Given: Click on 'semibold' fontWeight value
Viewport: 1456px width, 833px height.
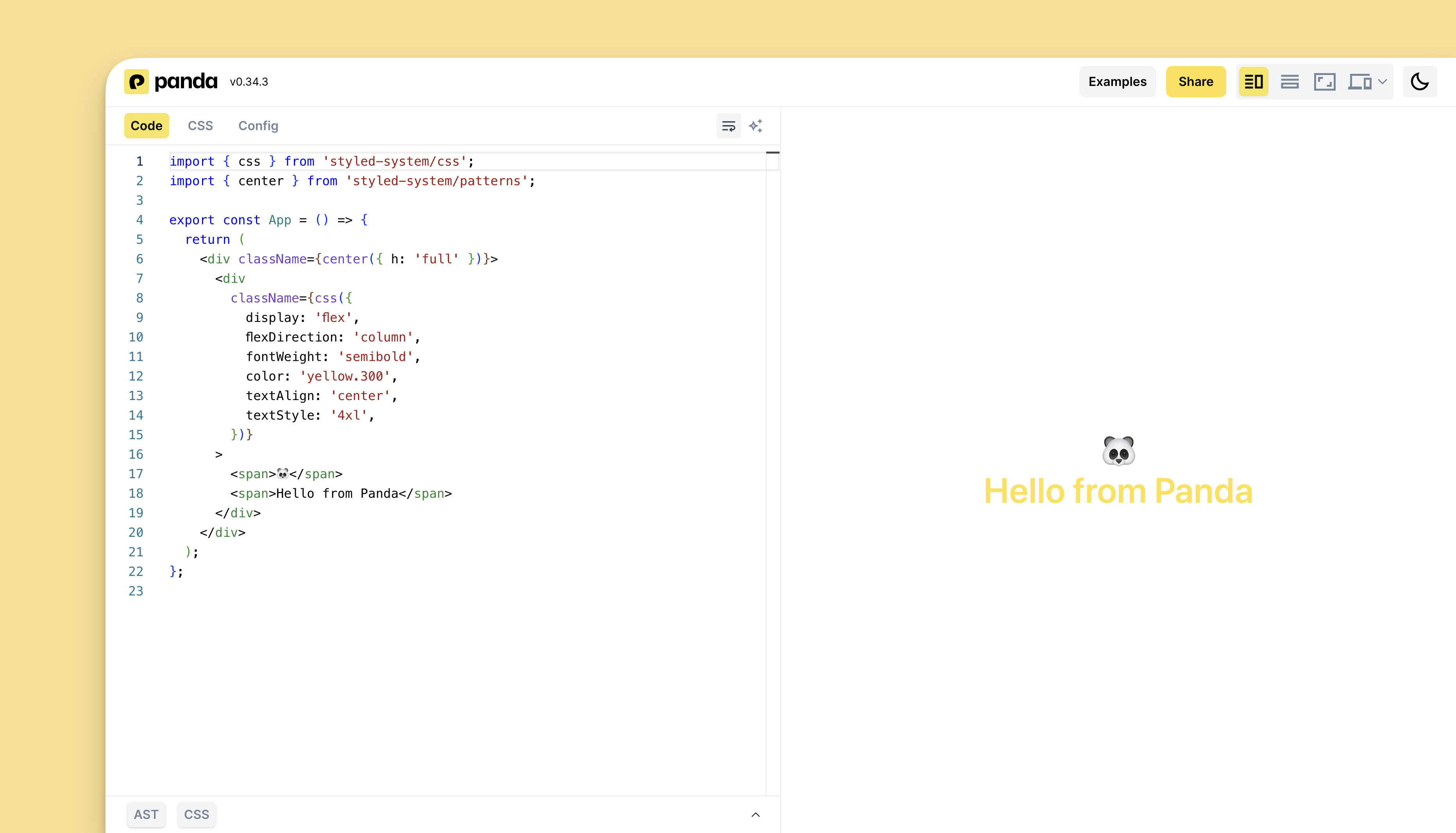Looking at the screenshot, I should [x=375, y=357].
